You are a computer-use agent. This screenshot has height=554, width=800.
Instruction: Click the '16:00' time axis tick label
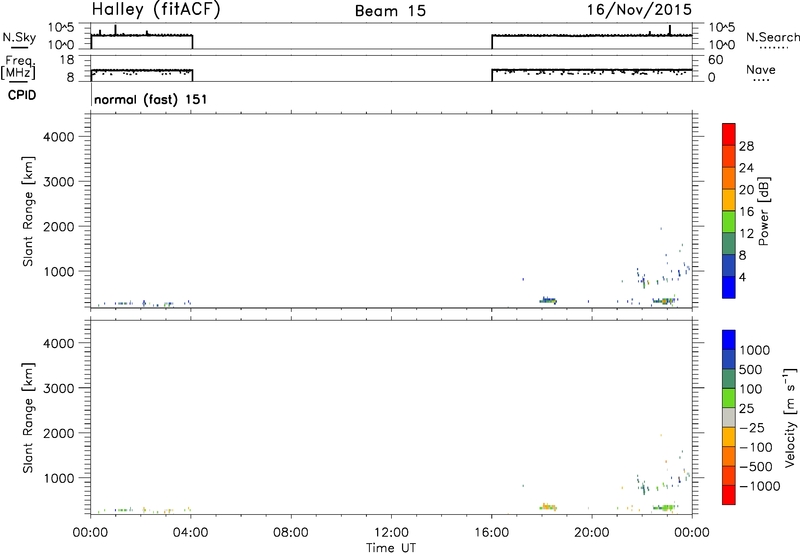click(491, 532)
